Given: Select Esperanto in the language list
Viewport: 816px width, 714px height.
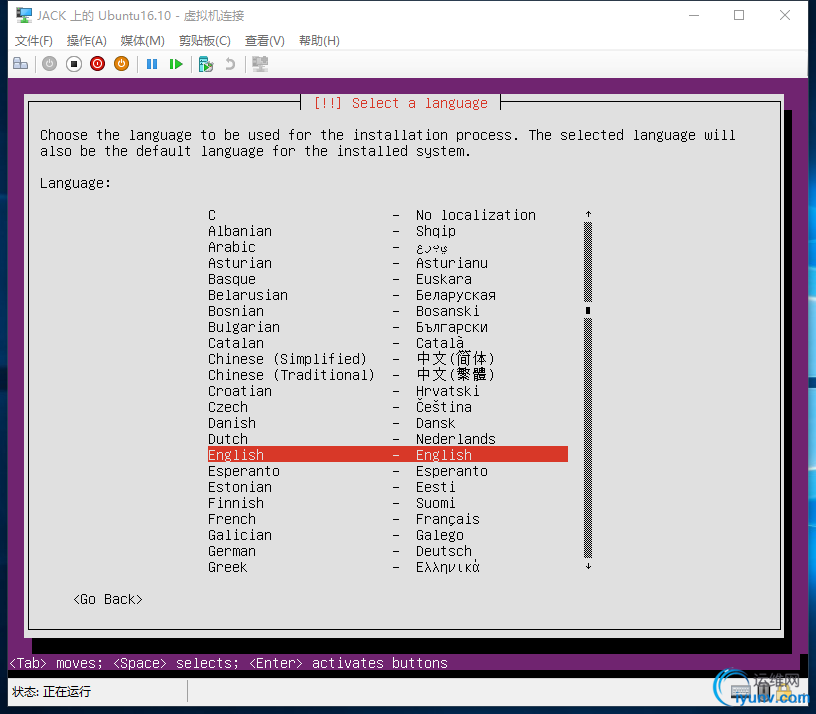Looking at the screenshot, I should [x=388, y=471].
